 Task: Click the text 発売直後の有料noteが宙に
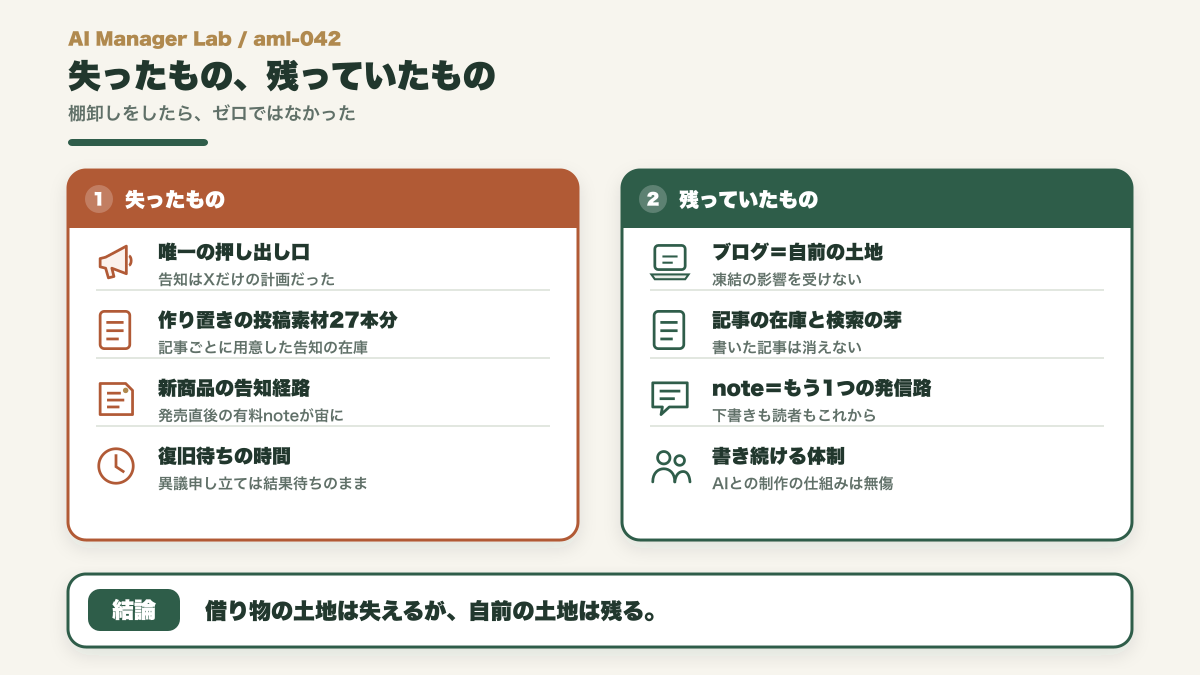251,415
